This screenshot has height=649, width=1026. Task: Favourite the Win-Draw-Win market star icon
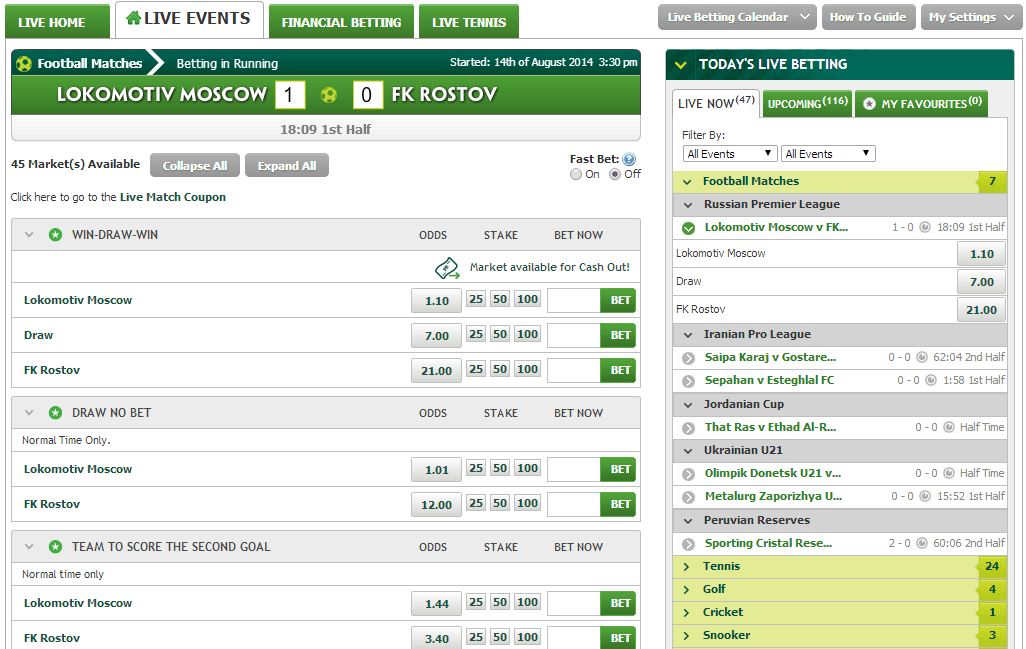[x=56, y=234]
